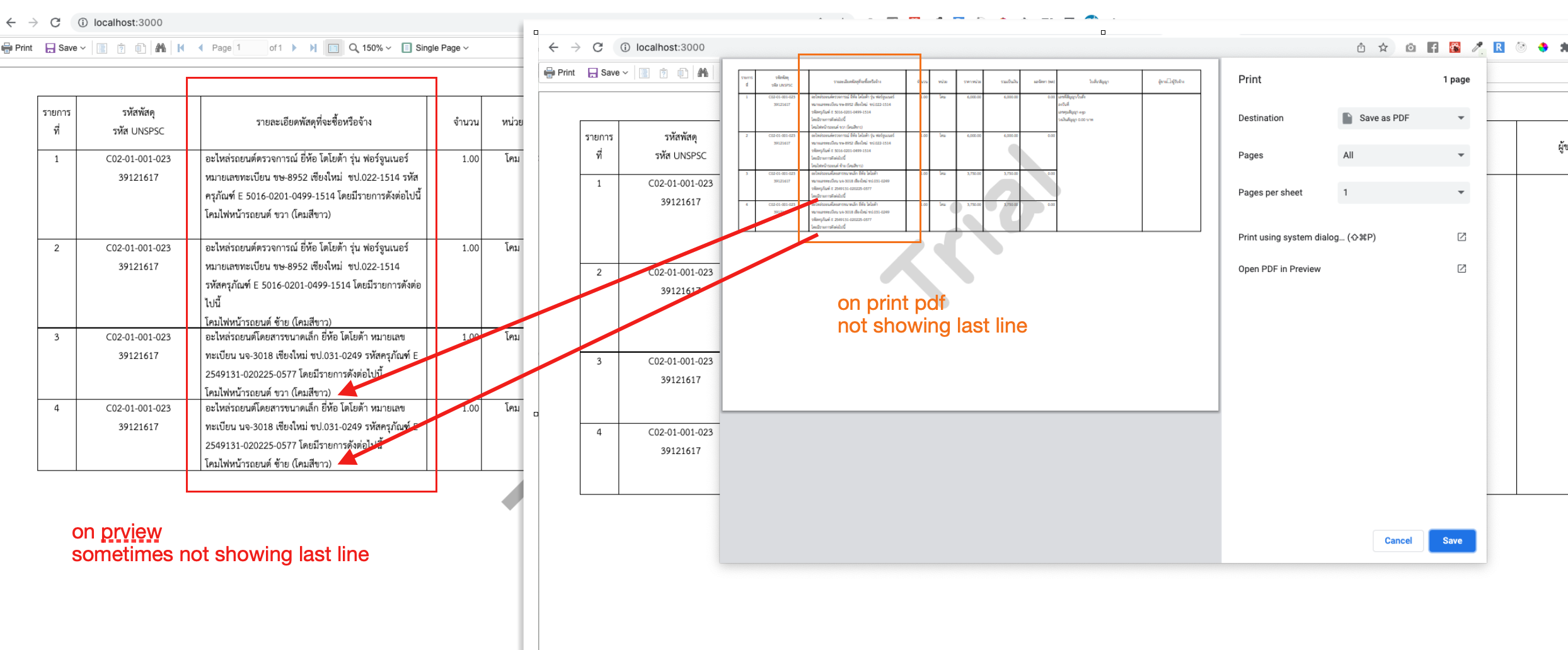Click red extension icon in browser toolbar

click(x=1455, y=47)
